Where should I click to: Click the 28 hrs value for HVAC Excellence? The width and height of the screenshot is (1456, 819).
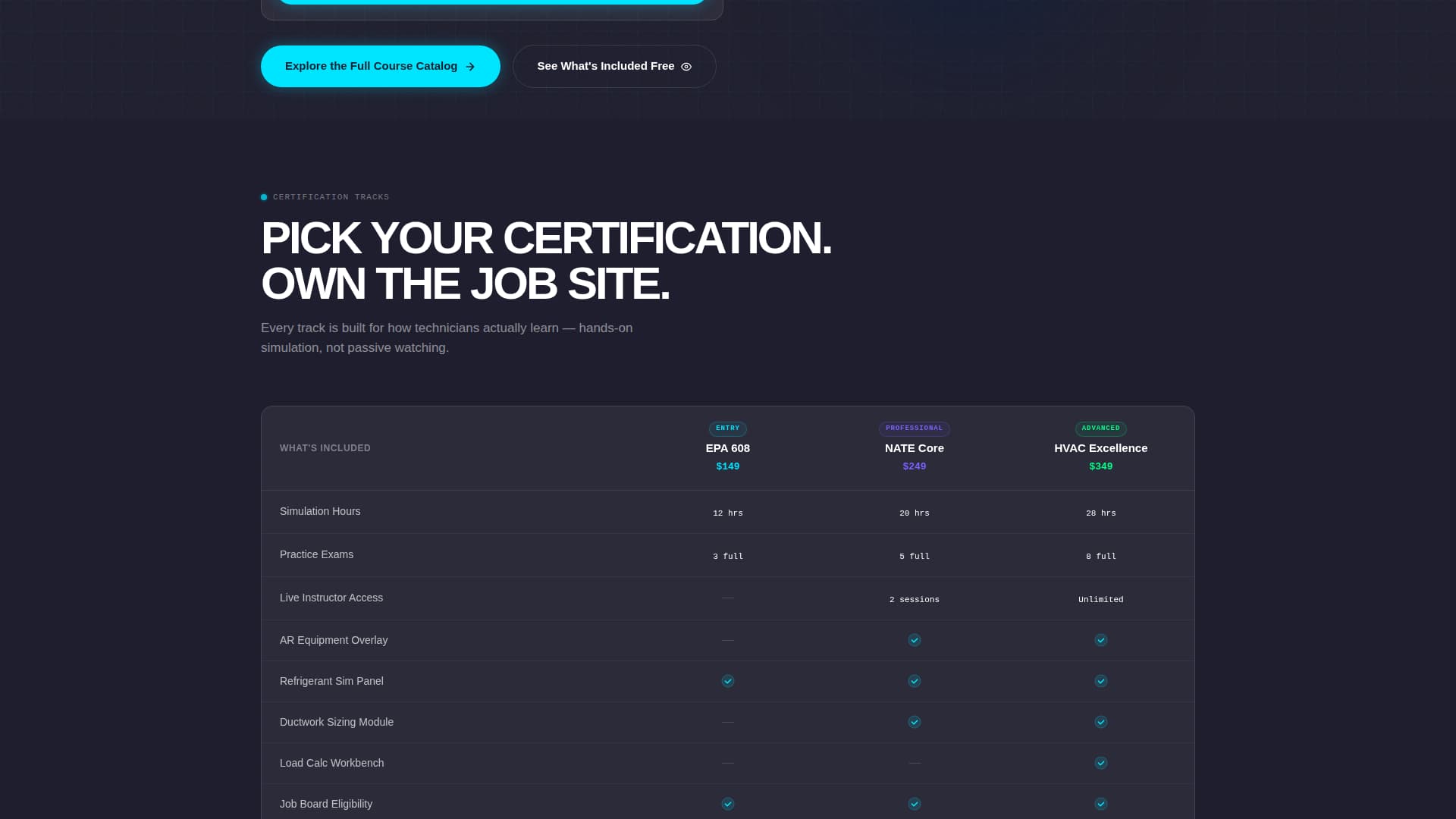1100,513
